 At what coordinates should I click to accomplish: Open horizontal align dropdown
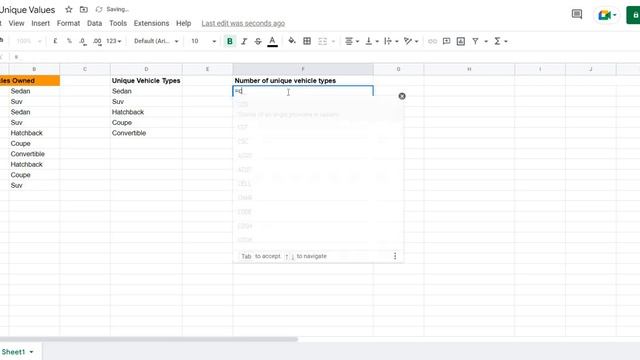352,41
